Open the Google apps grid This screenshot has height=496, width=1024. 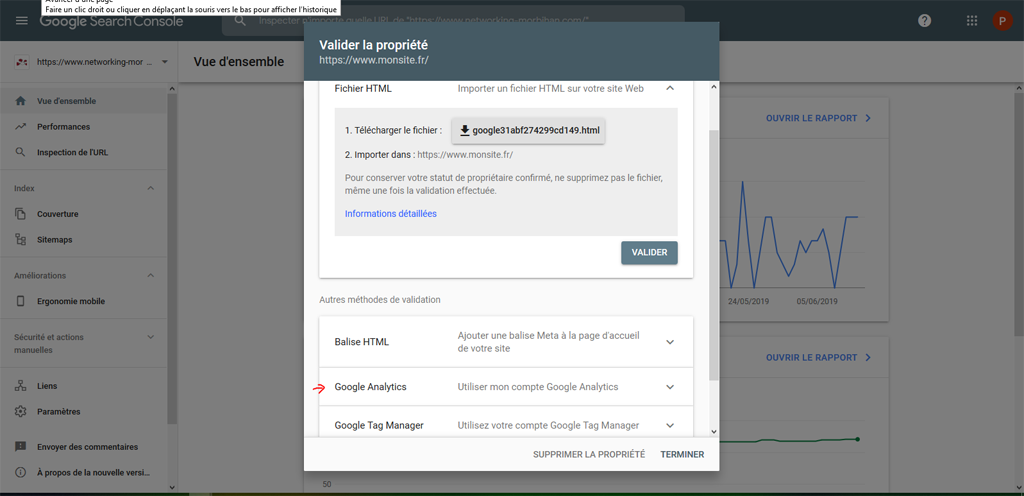point(972,21)
